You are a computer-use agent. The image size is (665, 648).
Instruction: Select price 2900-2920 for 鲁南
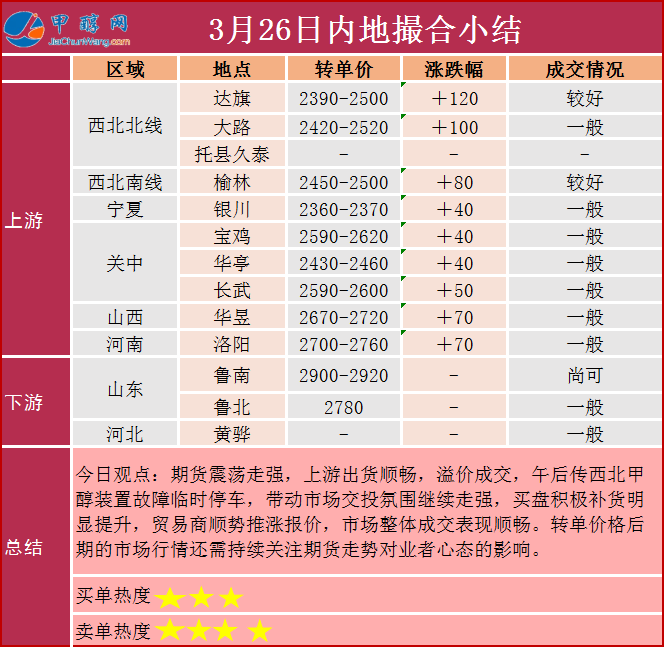[x=344, y=375]
